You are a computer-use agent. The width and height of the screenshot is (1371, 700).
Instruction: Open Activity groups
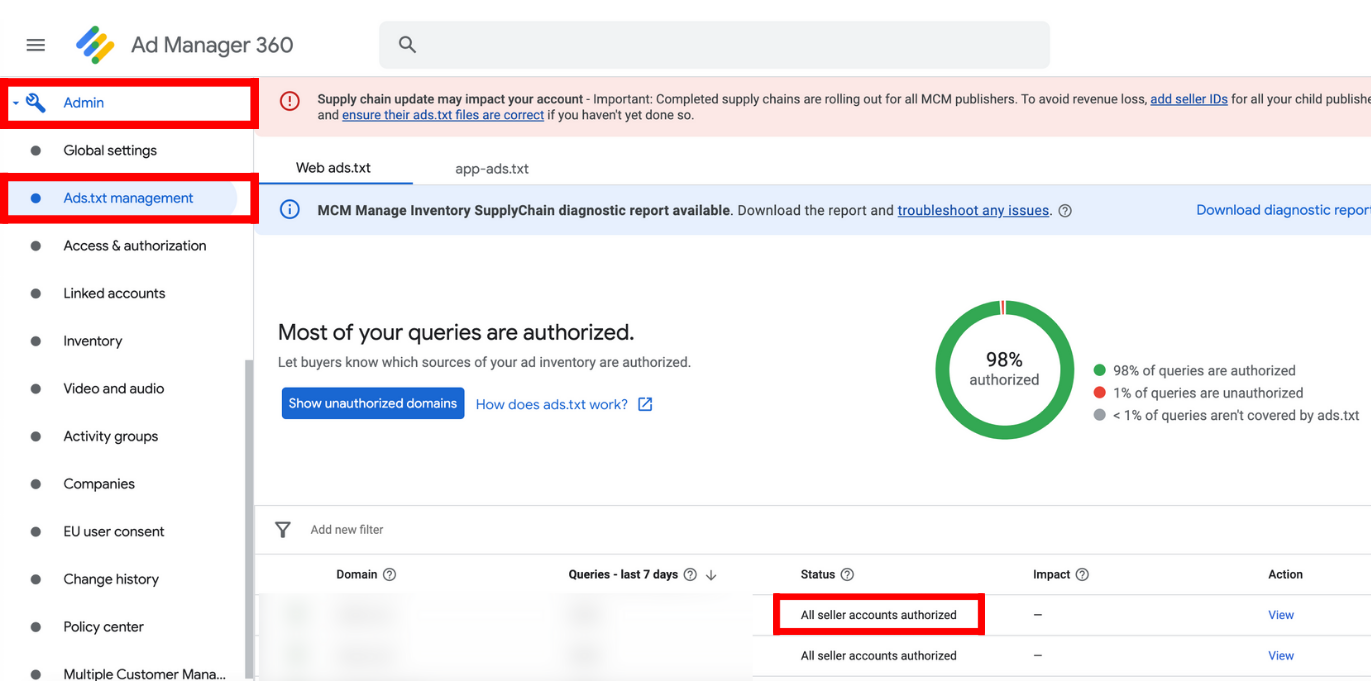[111, 437]
